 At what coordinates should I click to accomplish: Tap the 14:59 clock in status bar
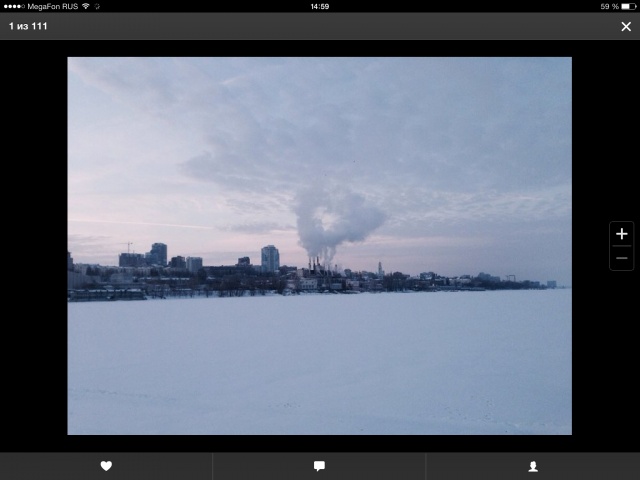[x=319, y=6]
